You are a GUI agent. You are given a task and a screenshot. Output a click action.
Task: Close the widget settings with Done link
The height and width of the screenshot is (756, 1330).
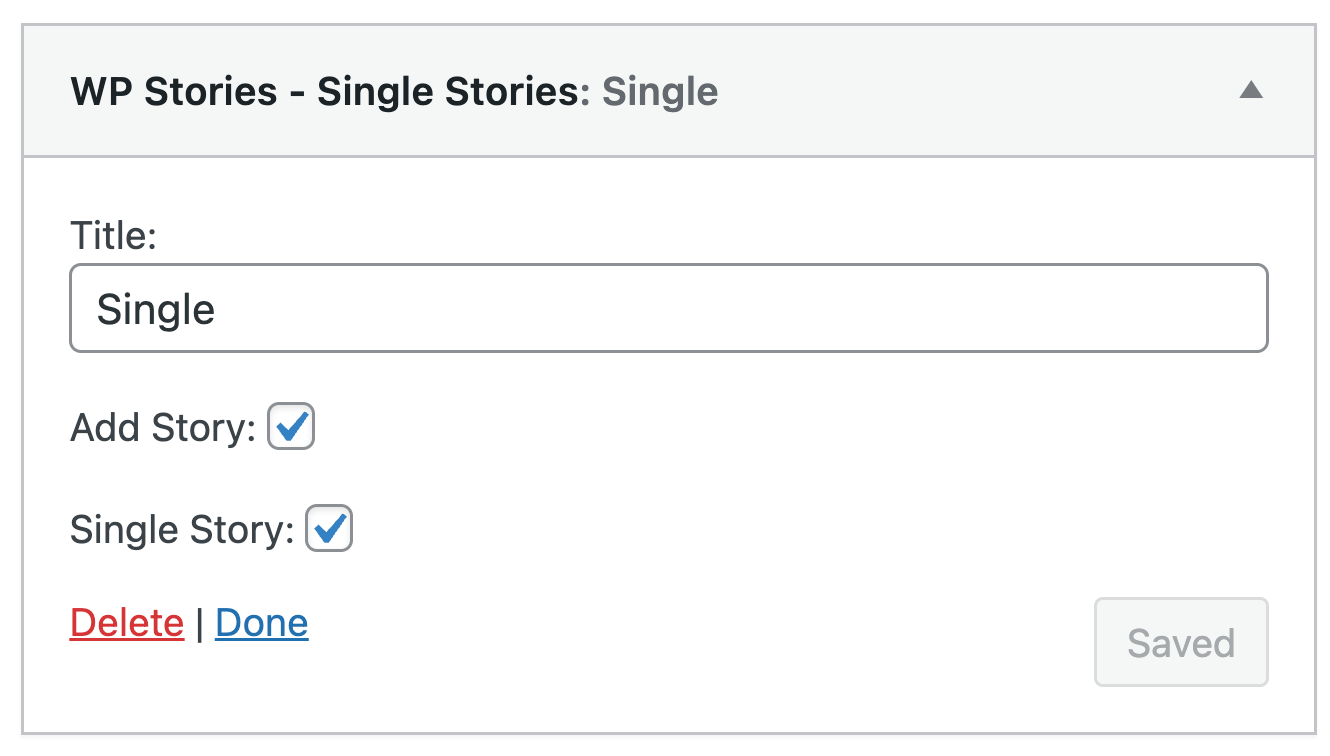(262, 622)
